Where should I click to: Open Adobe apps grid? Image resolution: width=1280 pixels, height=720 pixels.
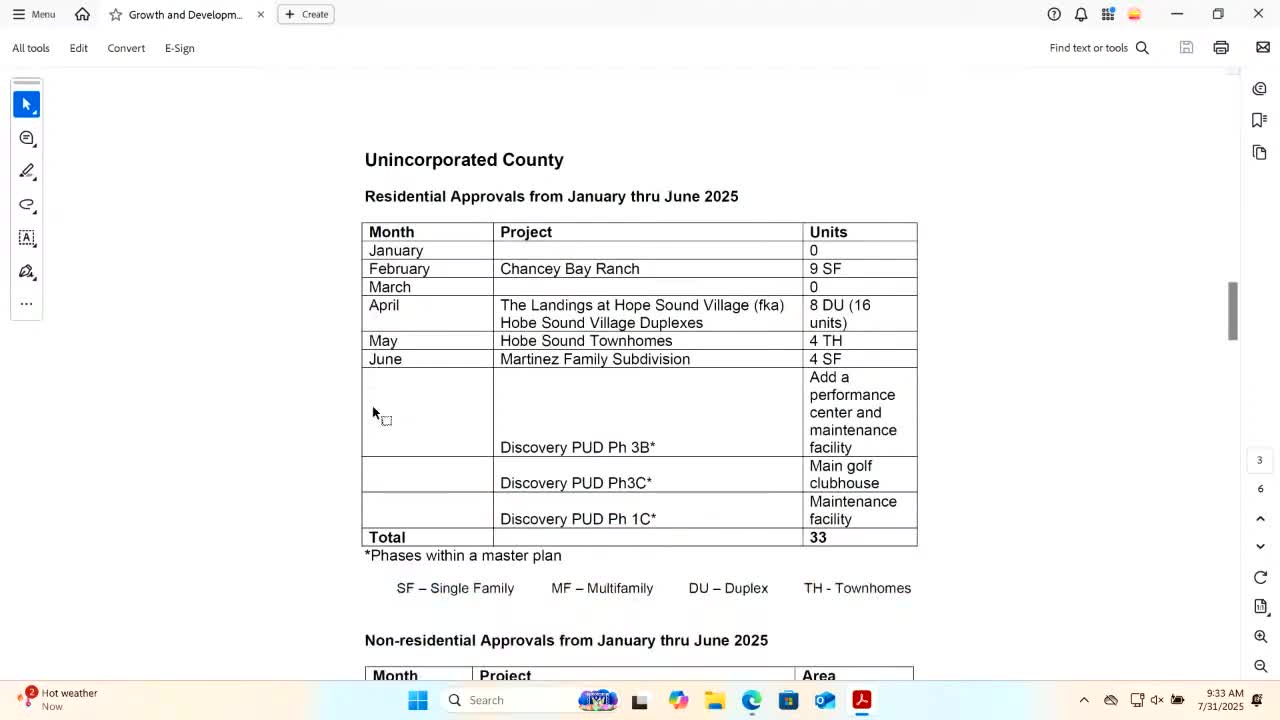[x=1108, y=14]
